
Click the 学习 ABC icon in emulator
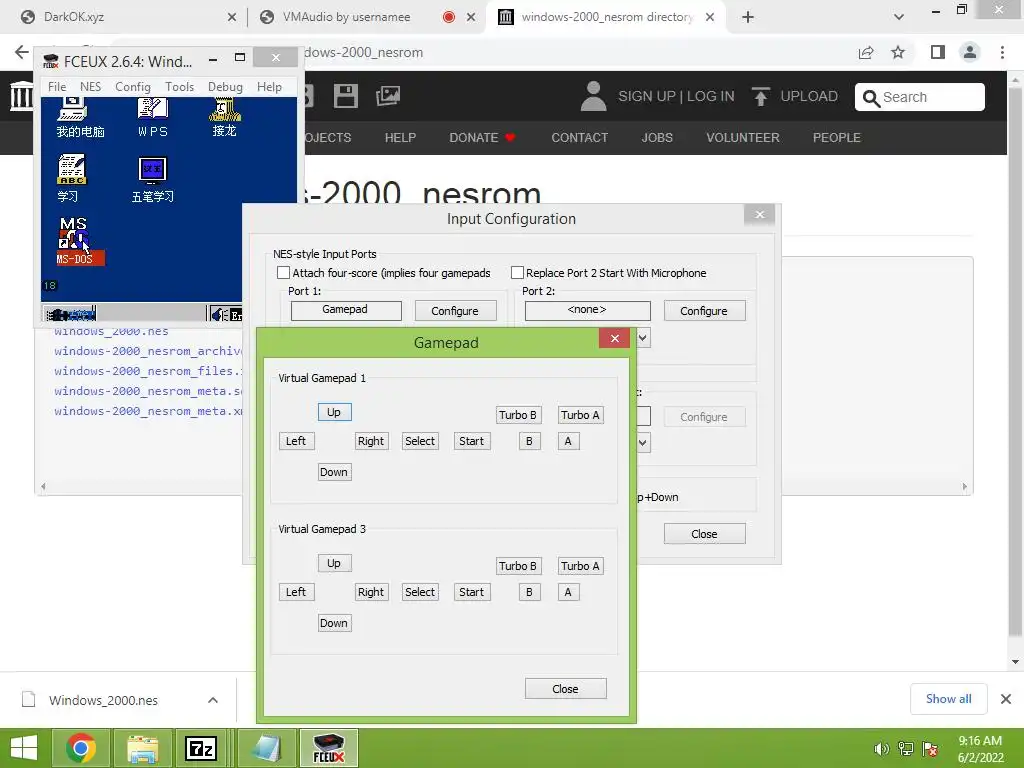pos(71,178)
